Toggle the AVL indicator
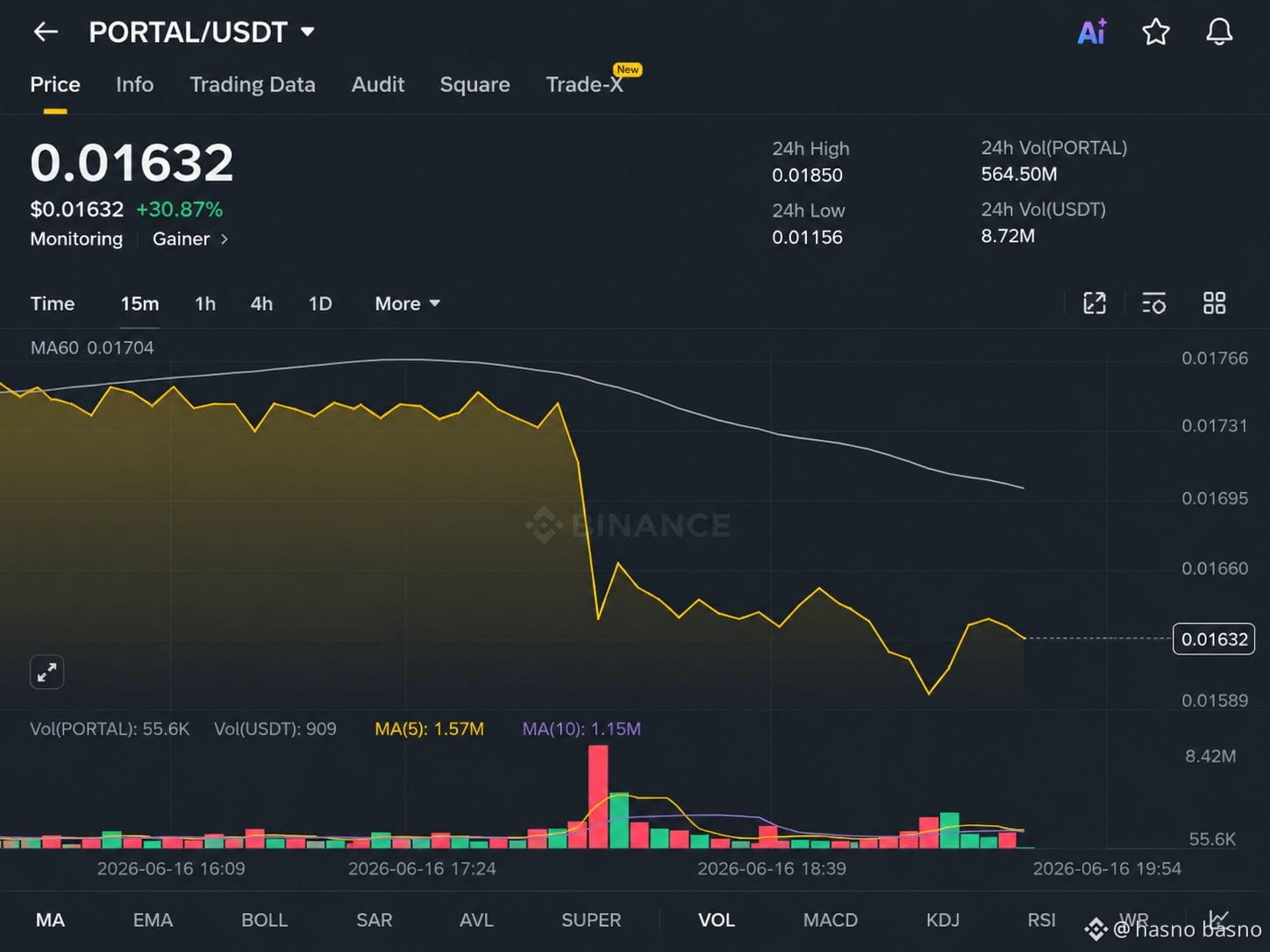 click(476, 920)
